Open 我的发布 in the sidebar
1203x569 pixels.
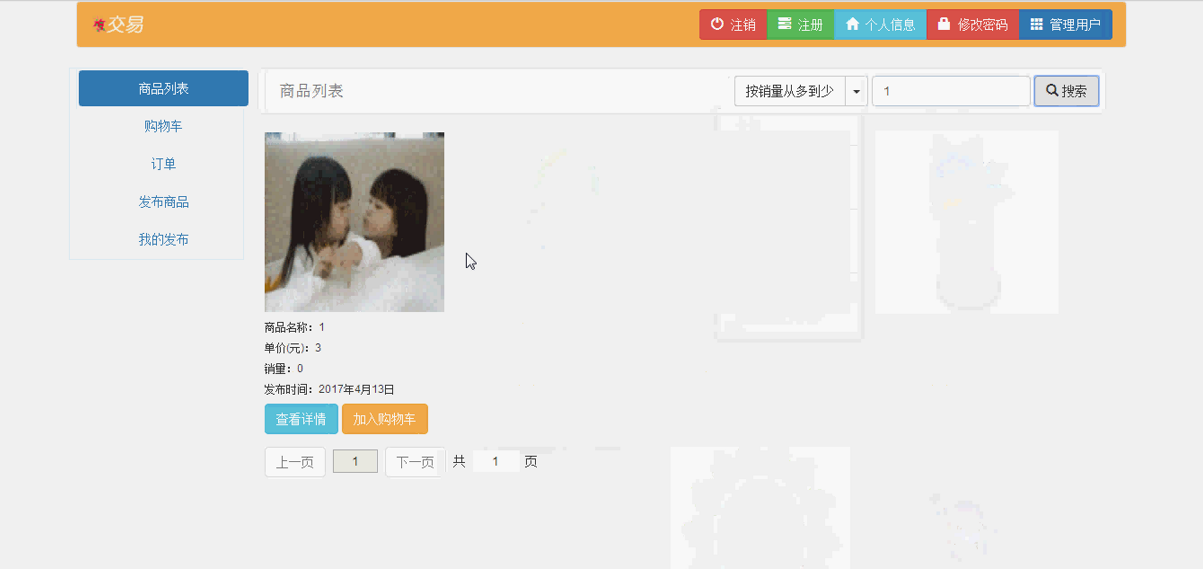pos(163,240)
